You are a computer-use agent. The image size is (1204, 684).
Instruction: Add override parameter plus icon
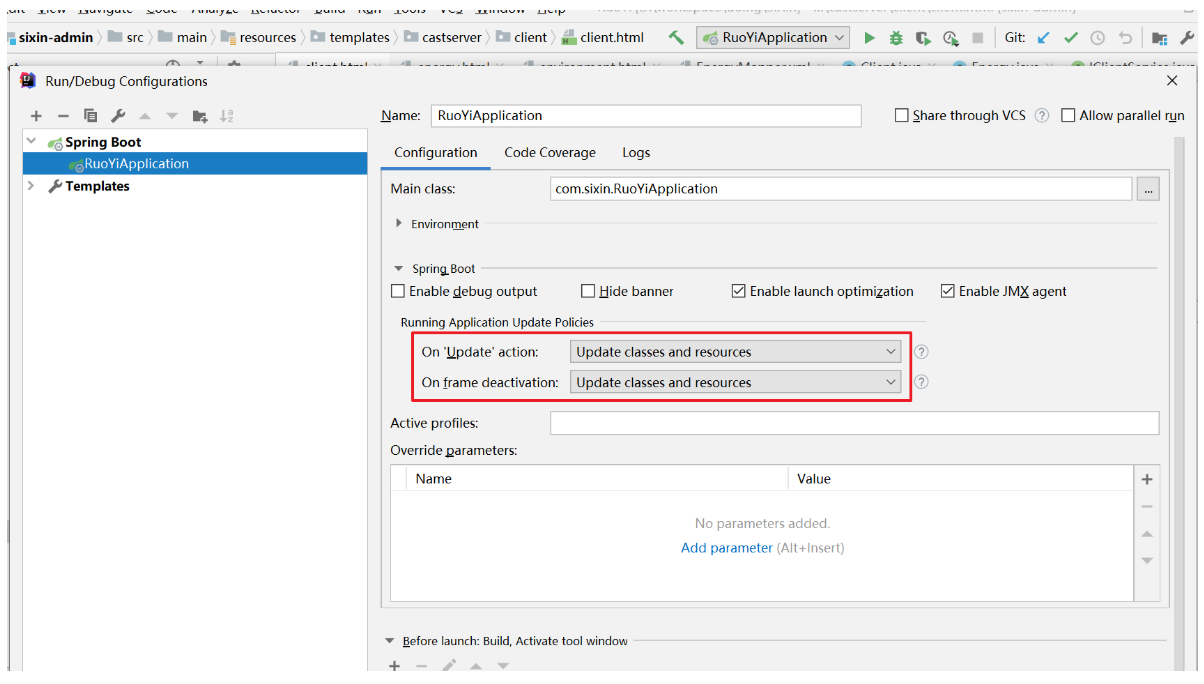coord(1147,479)
